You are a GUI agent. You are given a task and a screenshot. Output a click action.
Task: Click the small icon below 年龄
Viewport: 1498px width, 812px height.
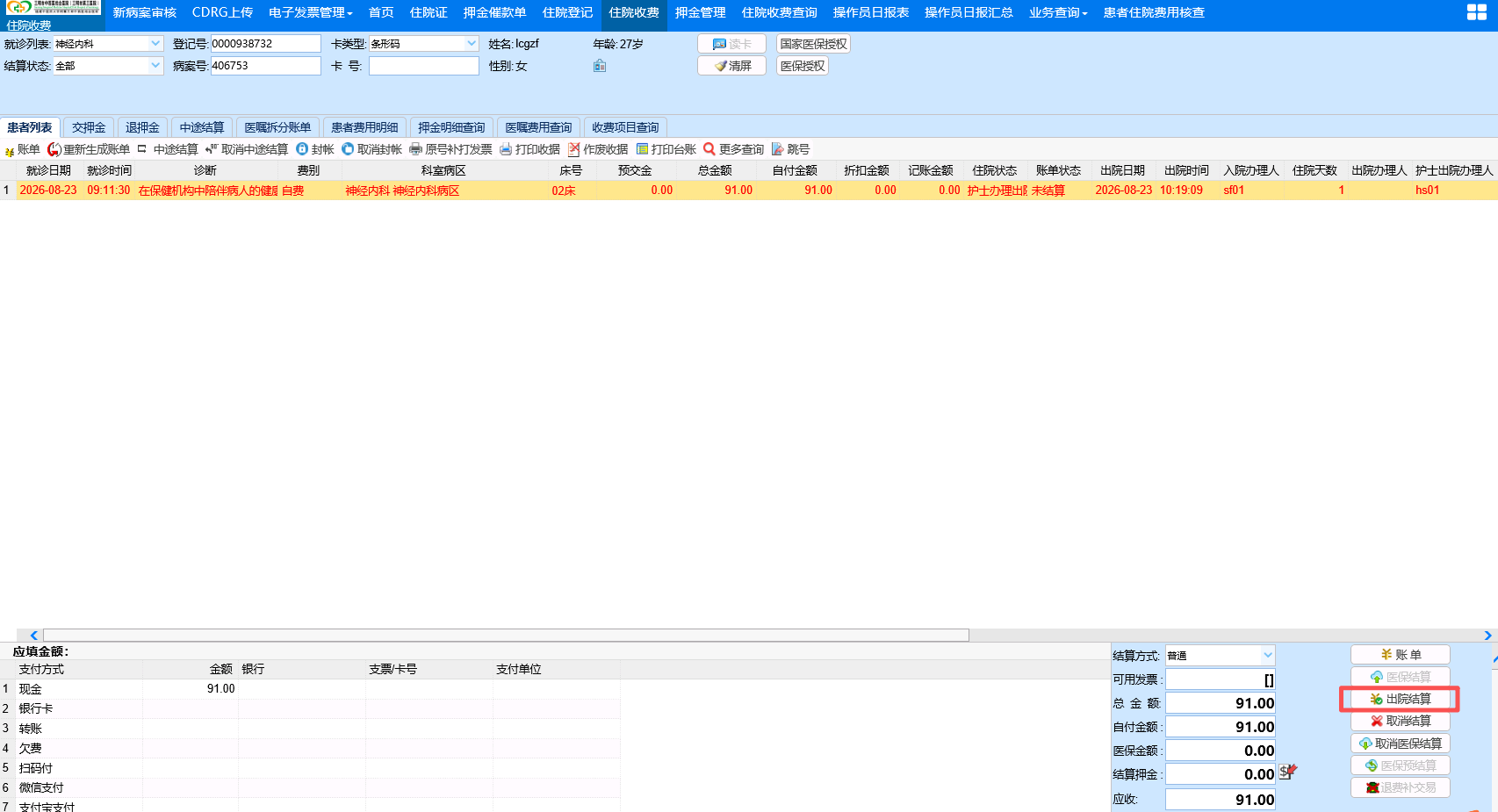click(600, 66)
